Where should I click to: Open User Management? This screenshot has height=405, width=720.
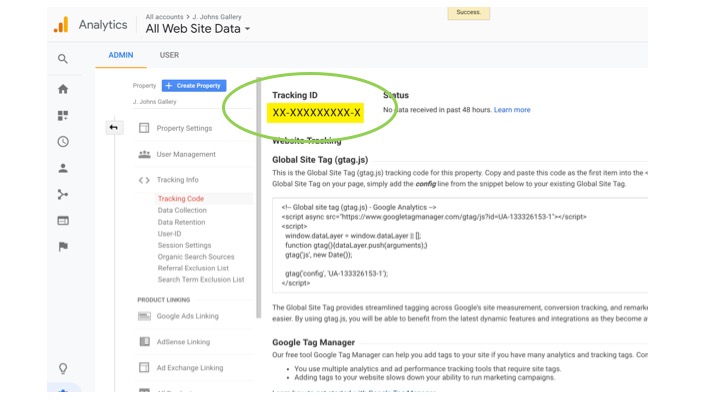pyautogui.click(x=186, y=154)
